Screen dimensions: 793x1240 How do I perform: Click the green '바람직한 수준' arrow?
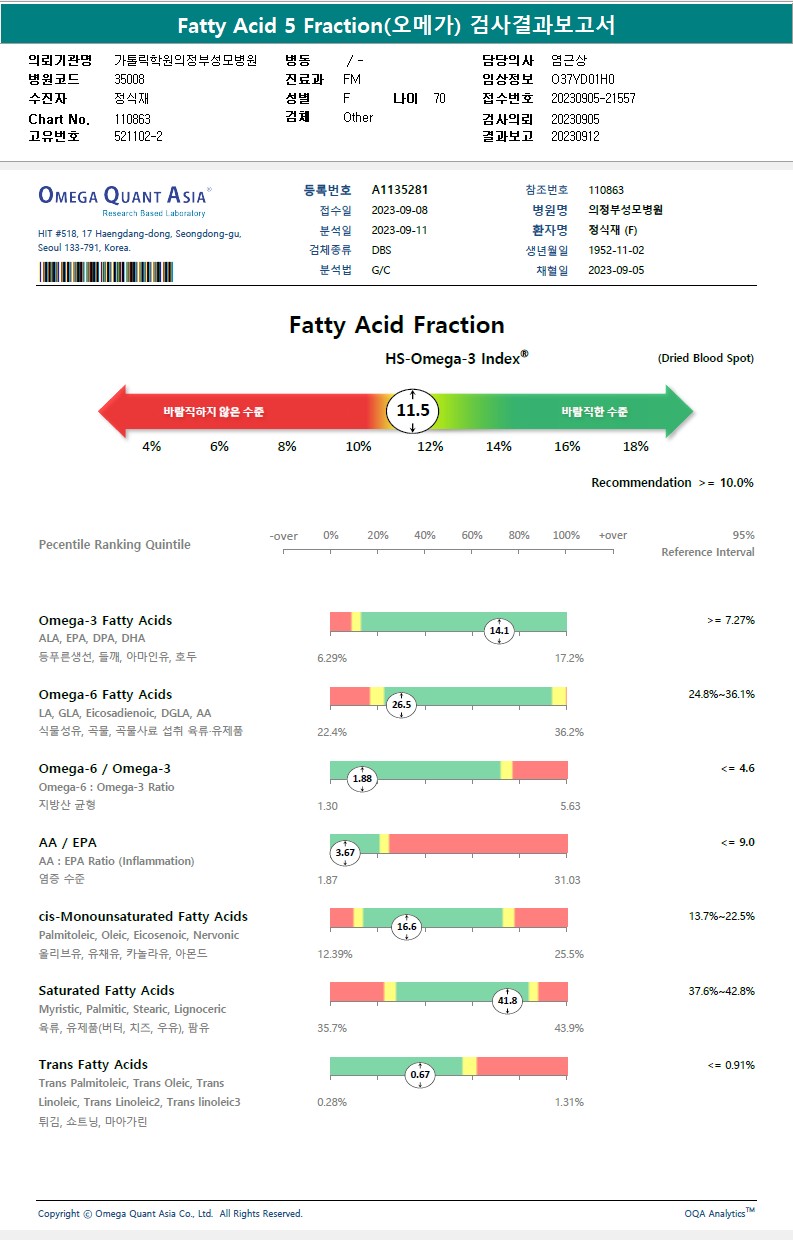[590, 411]
